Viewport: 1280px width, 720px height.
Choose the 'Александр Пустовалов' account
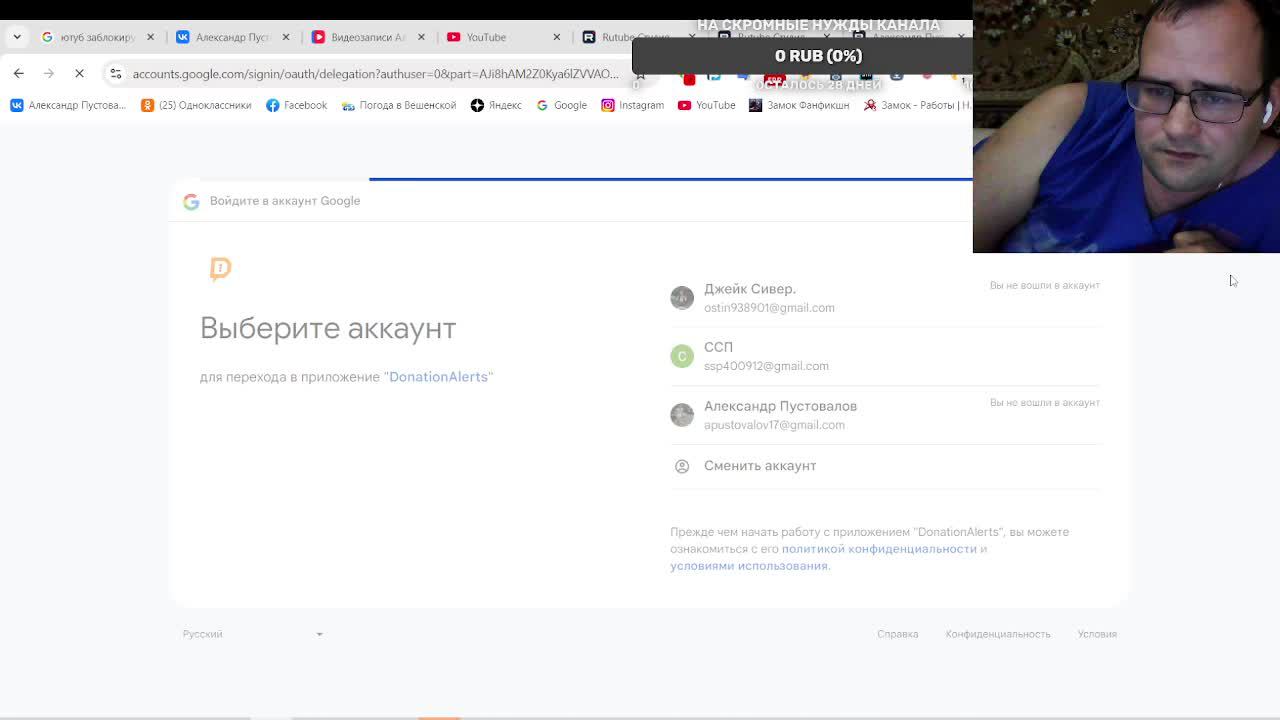pyautogui.click(x=885, y=415)
